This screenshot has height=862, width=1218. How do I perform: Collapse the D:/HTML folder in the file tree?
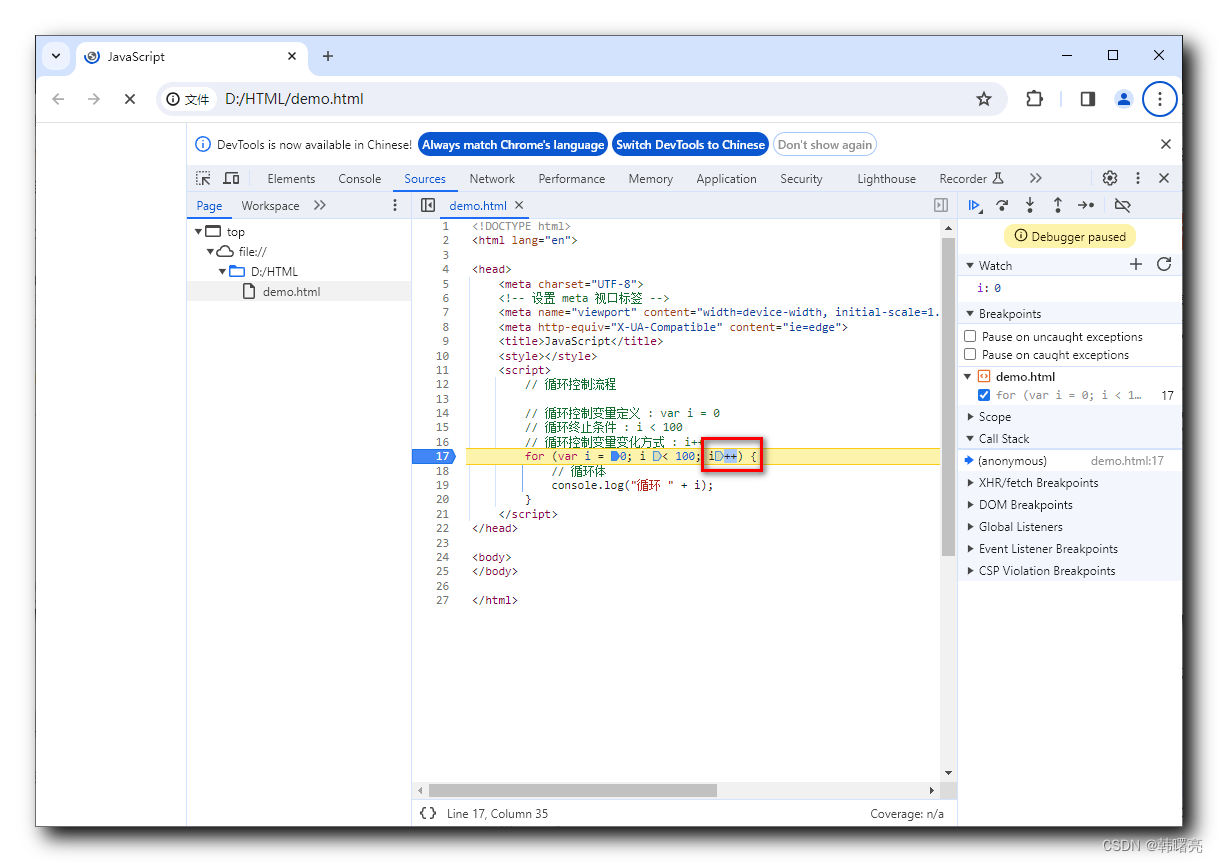(x=222, y=271)
